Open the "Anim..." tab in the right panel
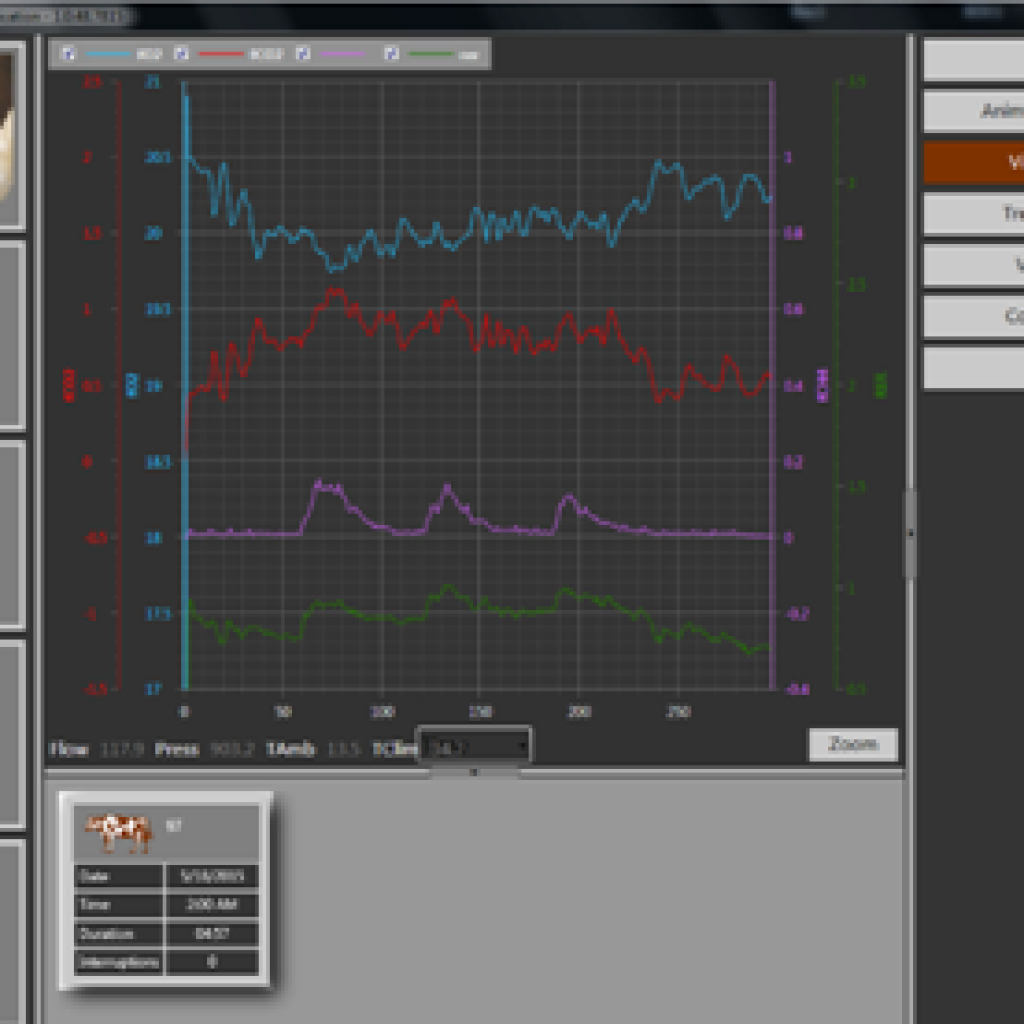 click(x=972, y=111)
